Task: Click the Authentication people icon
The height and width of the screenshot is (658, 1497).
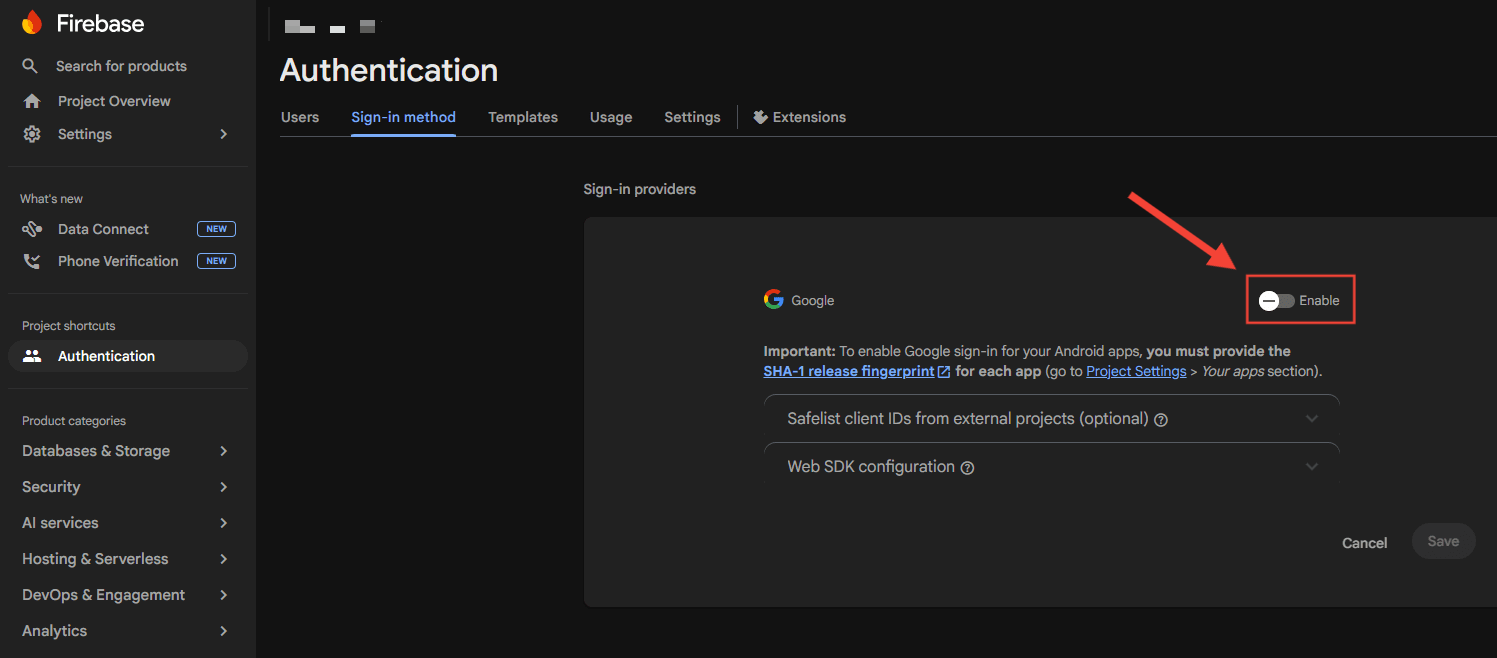Action: [x=32, y=356]
